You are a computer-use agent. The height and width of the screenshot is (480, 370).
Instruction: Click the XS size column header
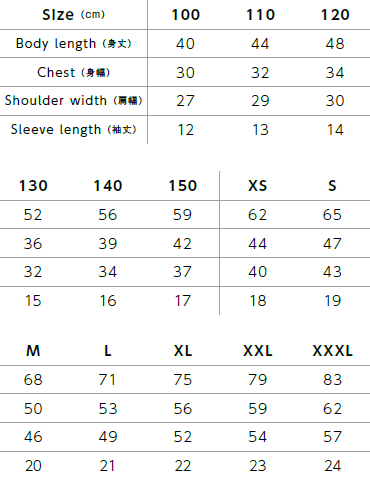[x=257, y=186]
